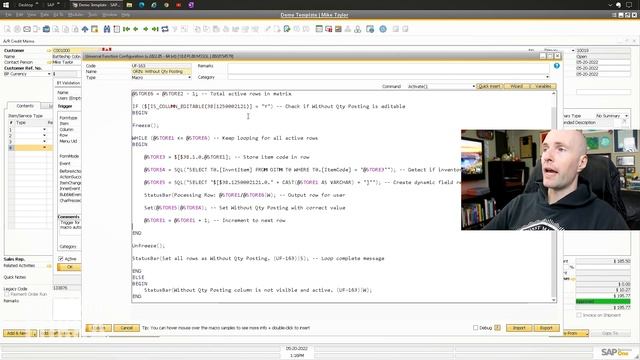Click the OK button in validation window
This screenshot has width=640, height=360.
69,267
